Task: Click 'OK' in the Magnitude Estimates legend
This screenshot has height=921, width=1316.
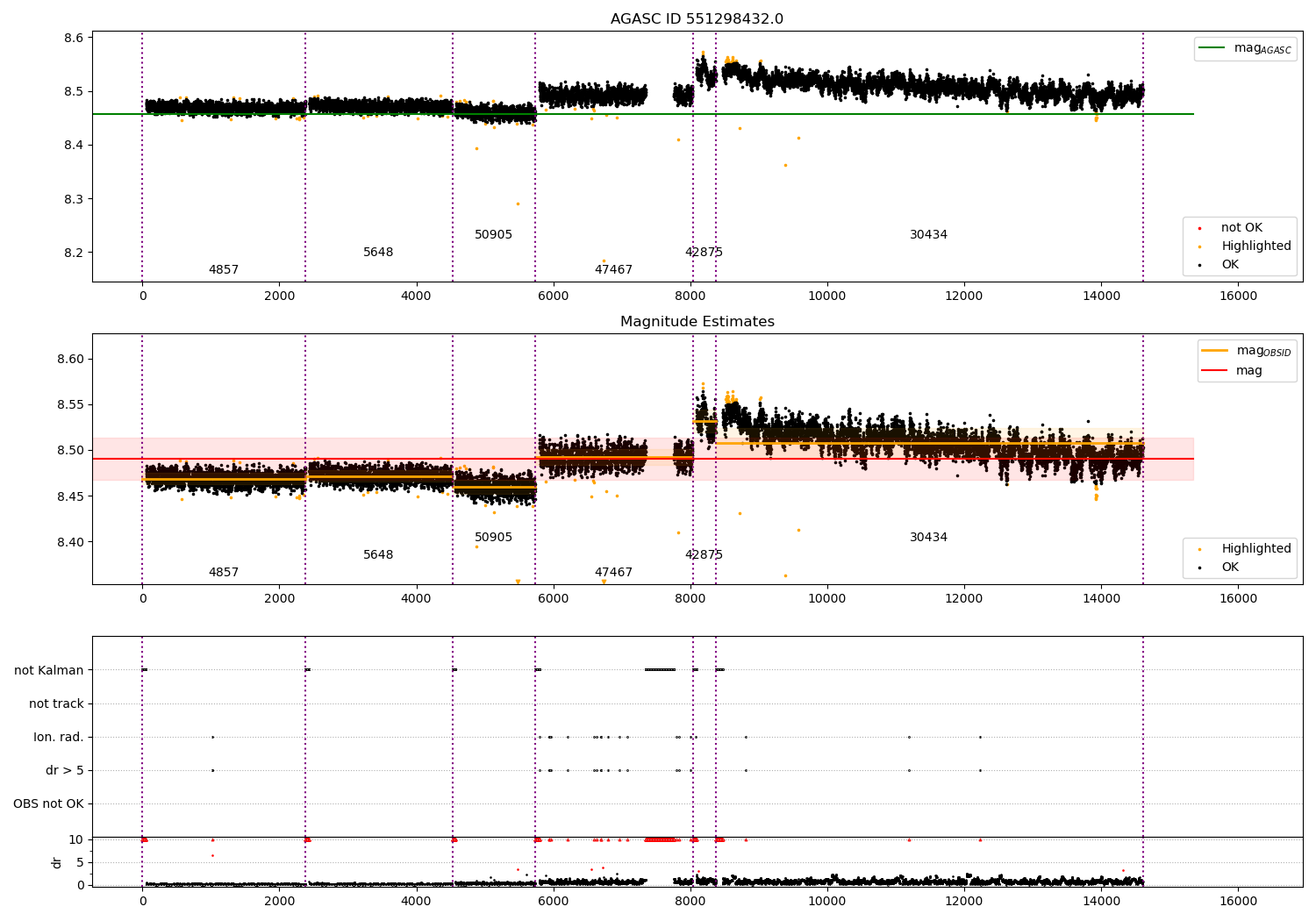Action: point(1230,568)
